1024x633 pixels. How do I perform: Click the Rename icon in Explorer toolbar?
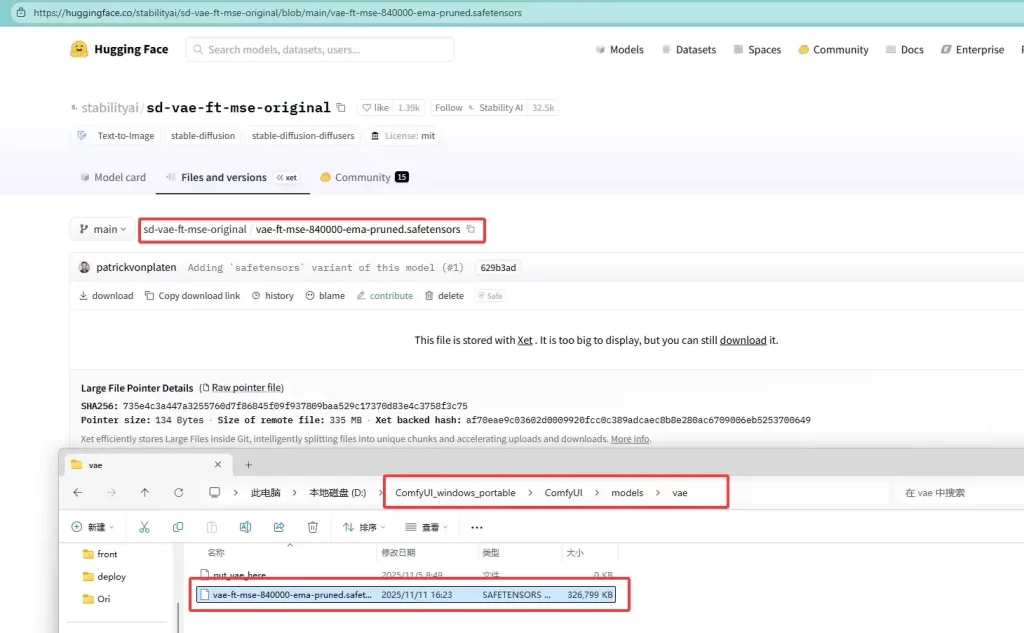(x=245, y=527)
